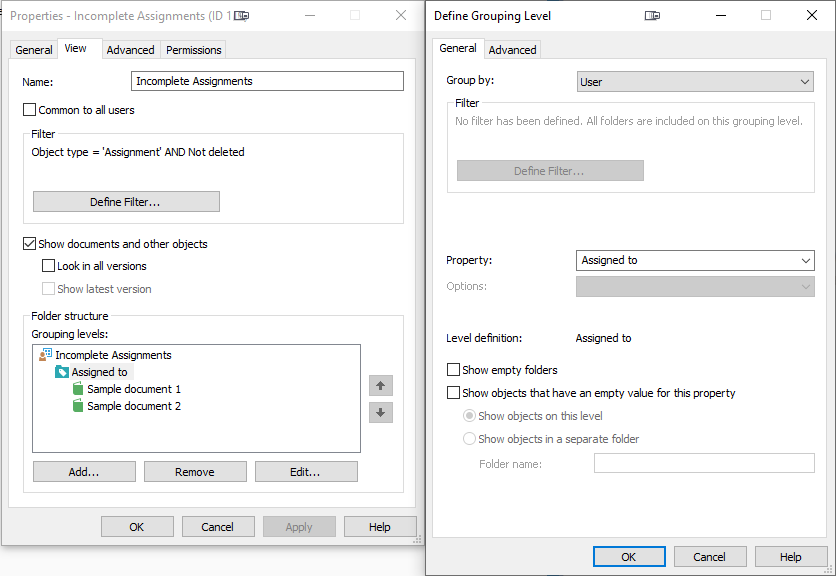Select Assigned to grouping level row

coord(100,372)
